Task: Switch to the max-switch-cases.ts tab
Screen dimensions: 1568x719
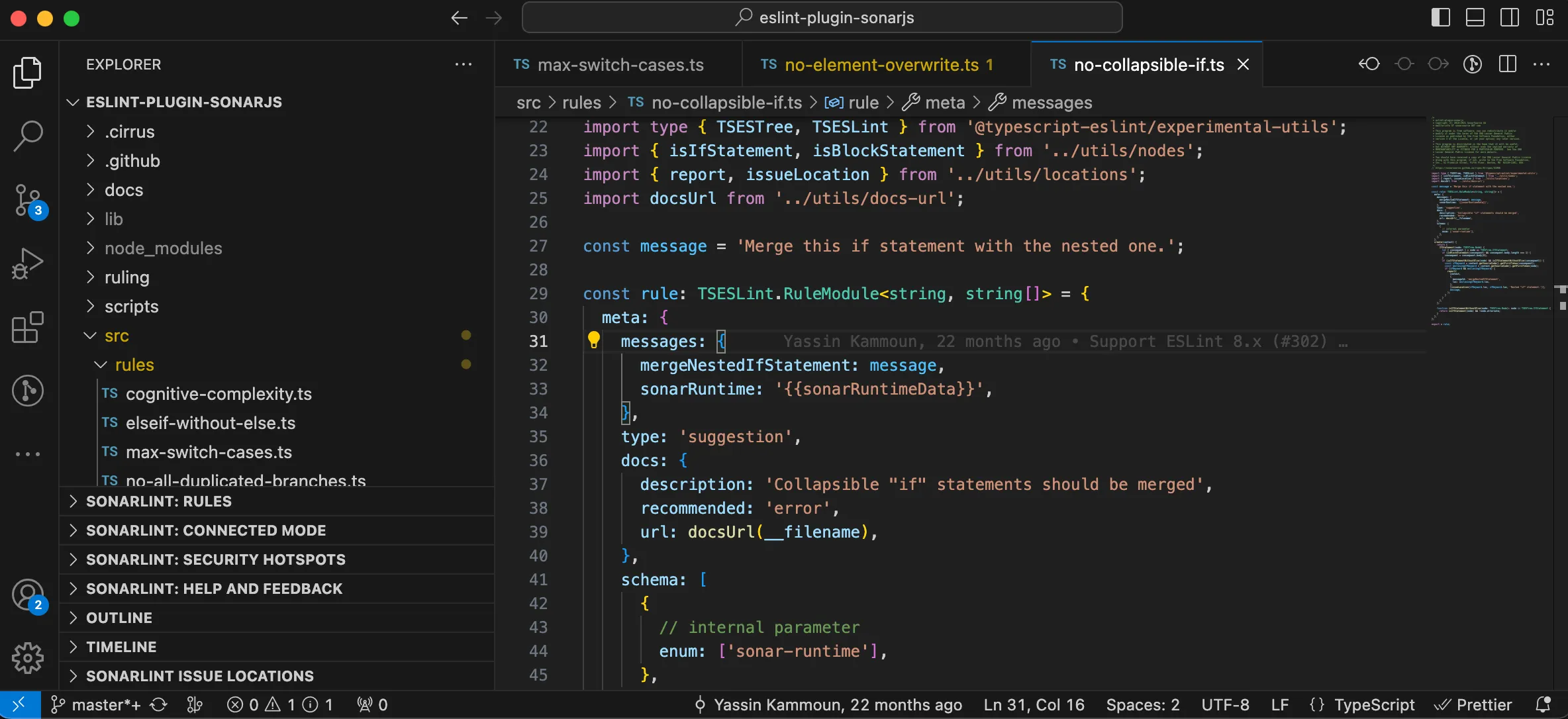Action: click(618, 64)
